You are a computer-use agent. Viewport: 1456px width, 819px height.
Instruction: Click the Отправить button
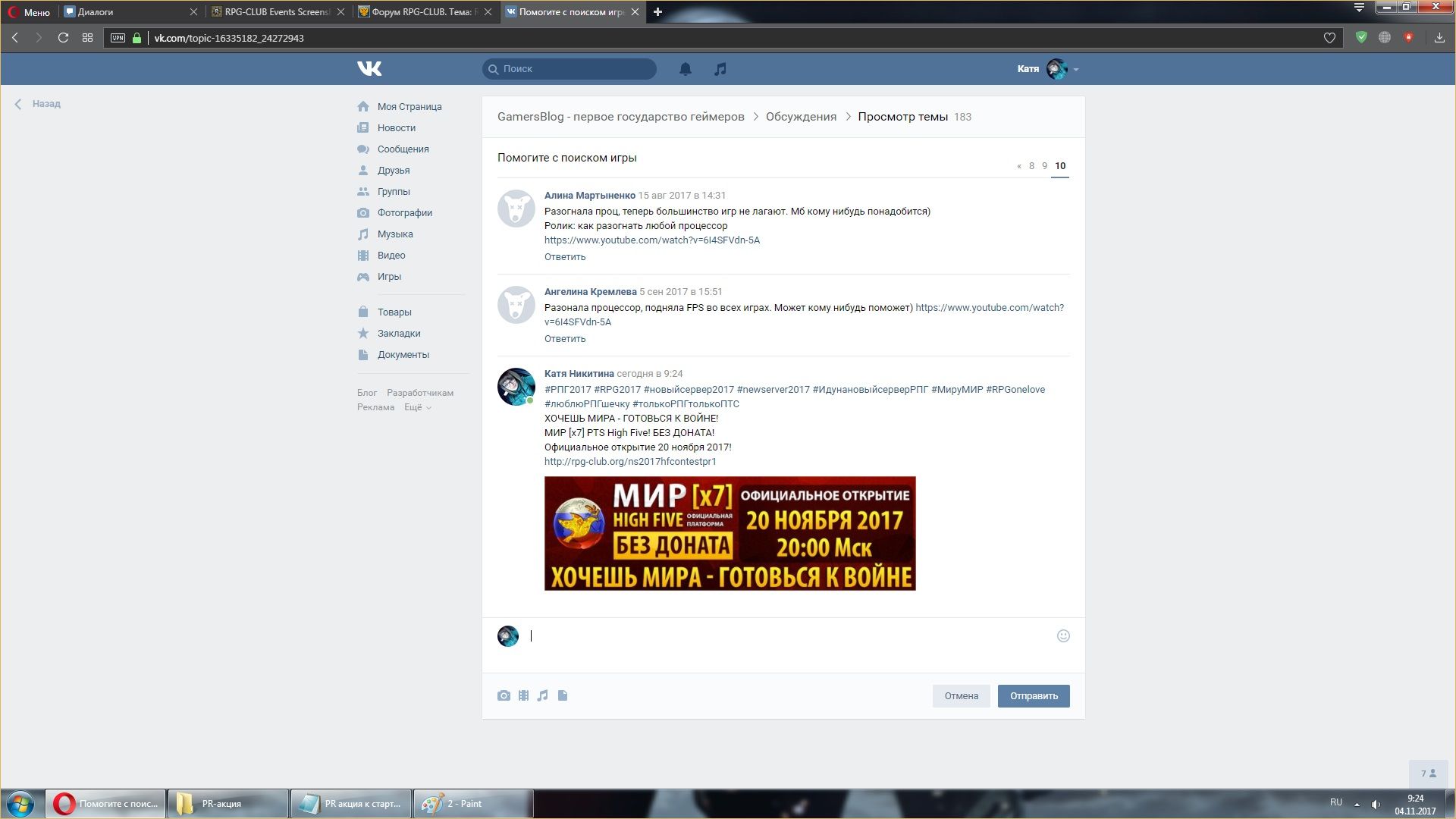pos(1034,696)
